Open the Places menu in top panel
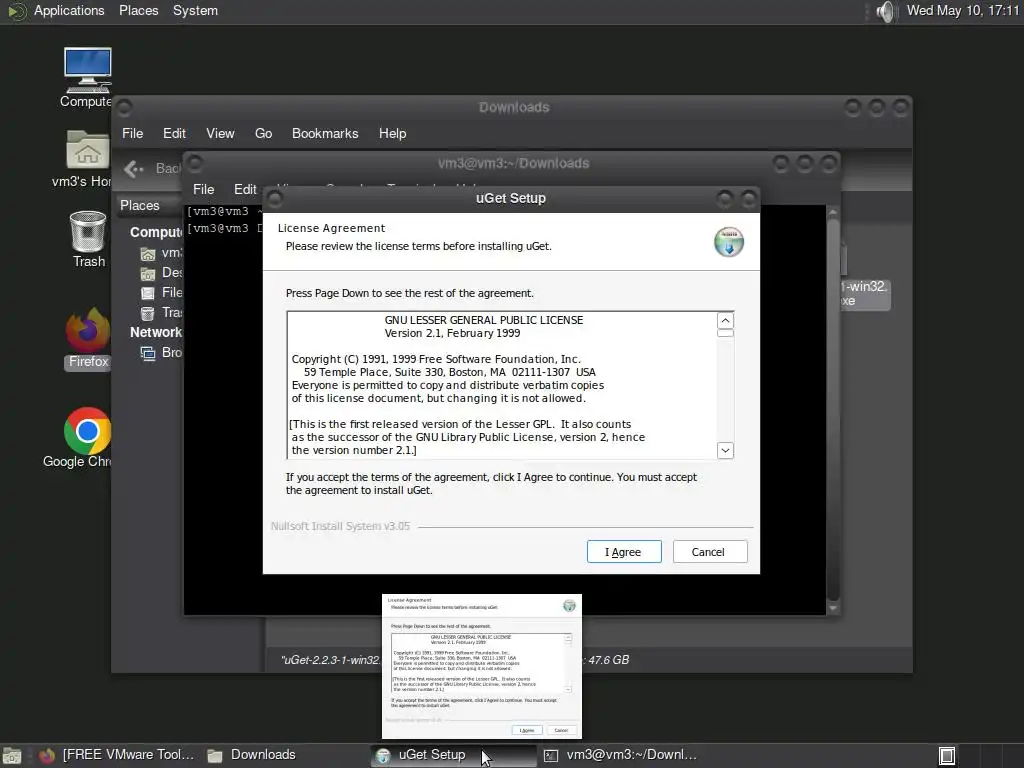Screen dimensions: 1024x768 (x=138, y=10)
